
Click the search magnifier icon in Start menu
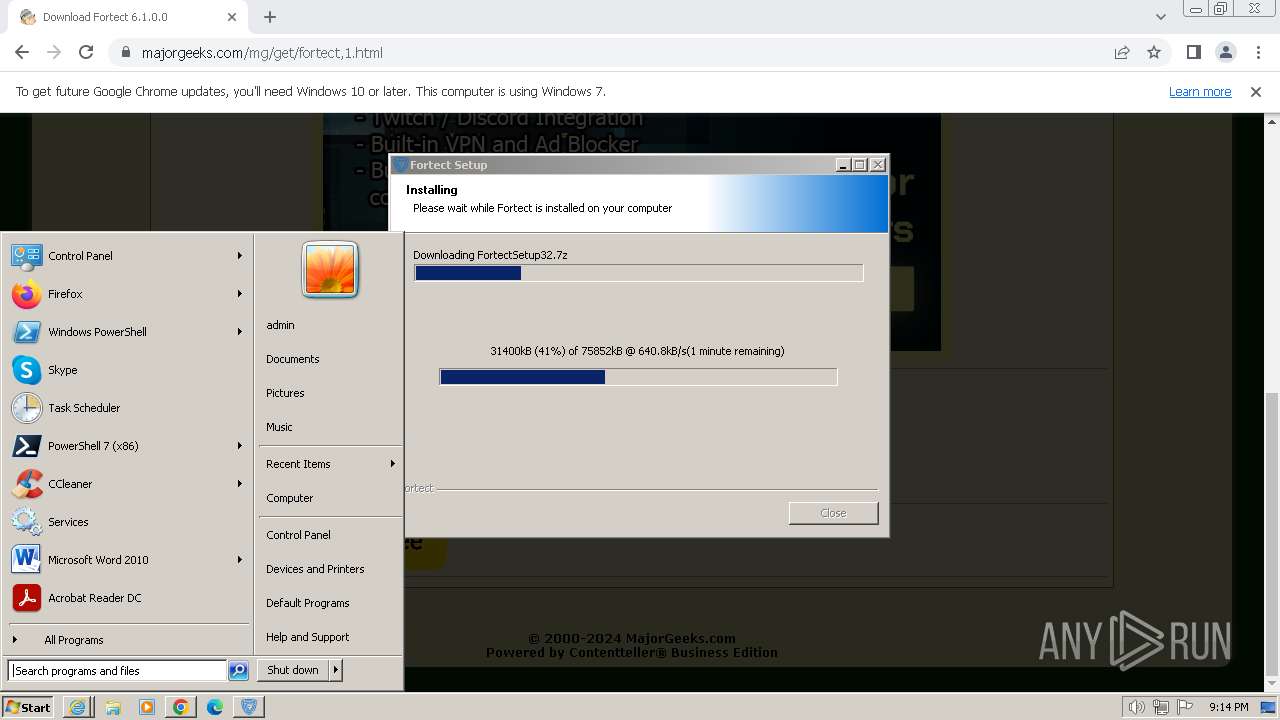[238, 671]
